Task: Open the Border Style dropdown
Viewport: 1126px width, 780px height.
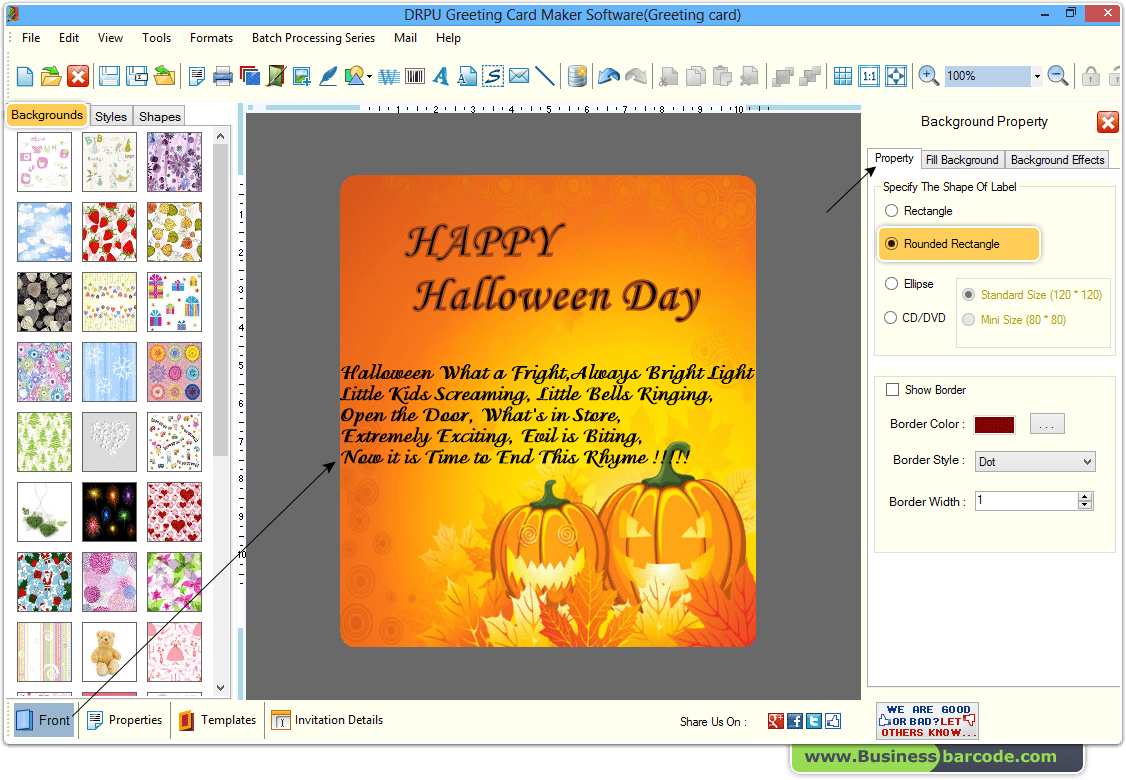Action: 1035,462
